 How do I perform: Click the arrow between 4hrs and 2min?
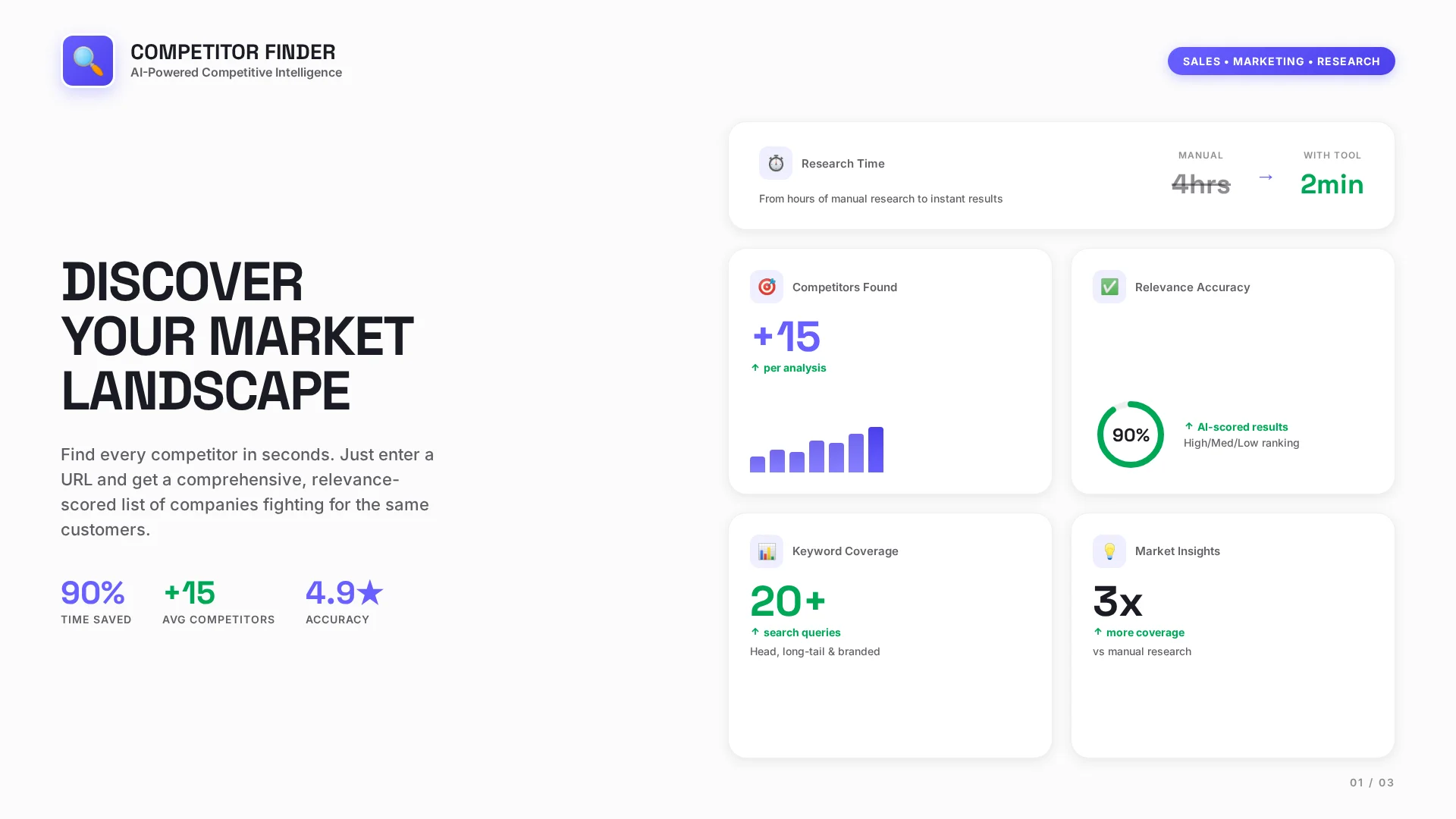[x=1265, y=177]
